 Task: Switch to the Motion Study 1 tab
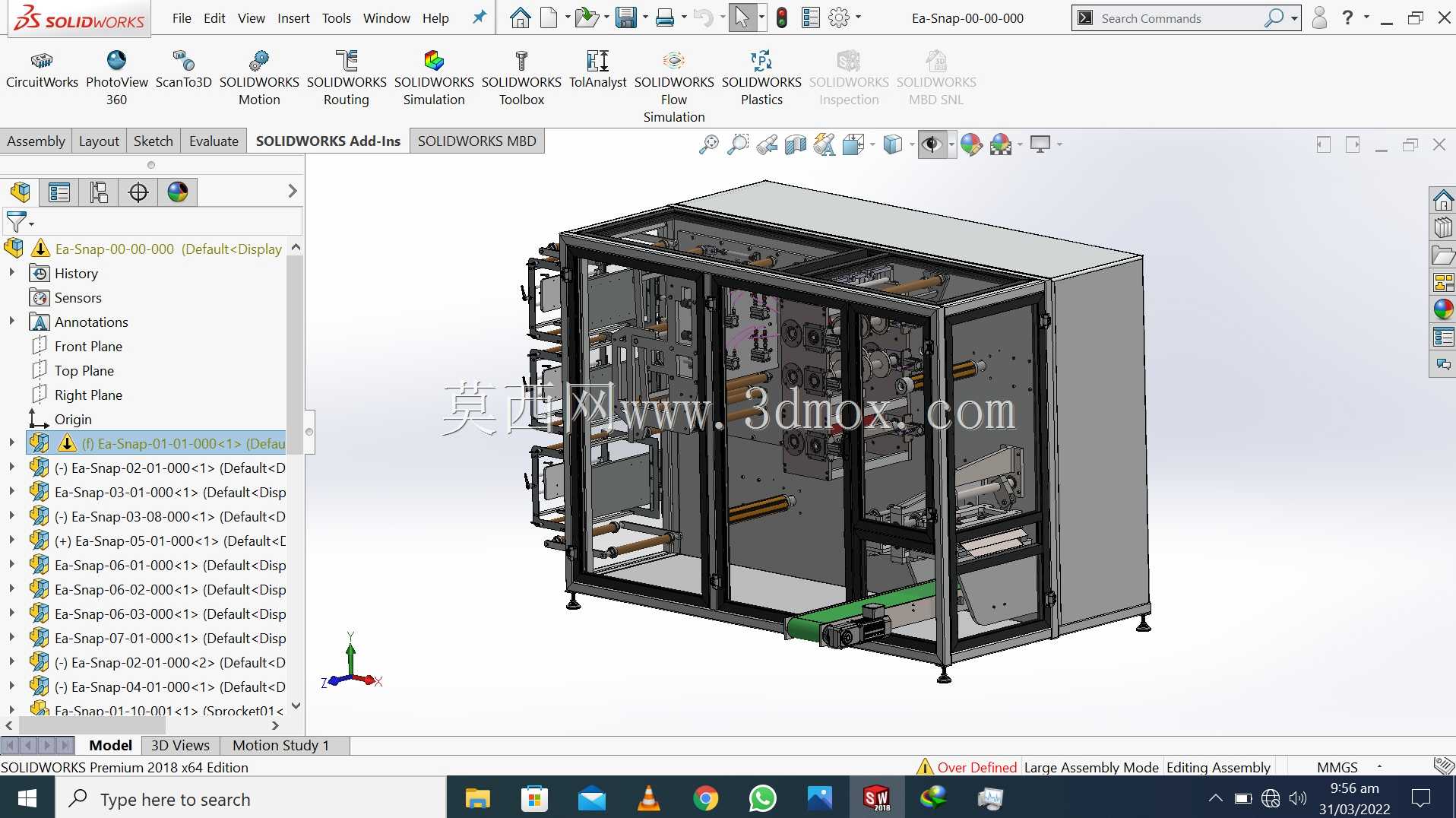tap(280, 745)
